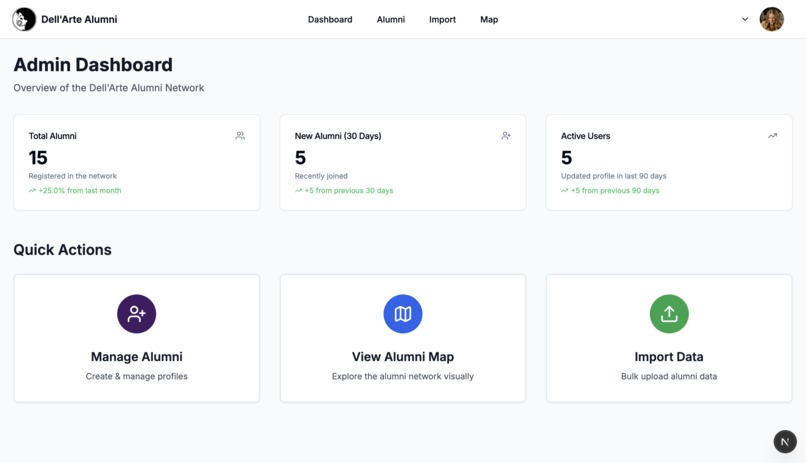Click the green upload icon
The width and height of the screenshot is (806, 463).
tap(669, 313)
